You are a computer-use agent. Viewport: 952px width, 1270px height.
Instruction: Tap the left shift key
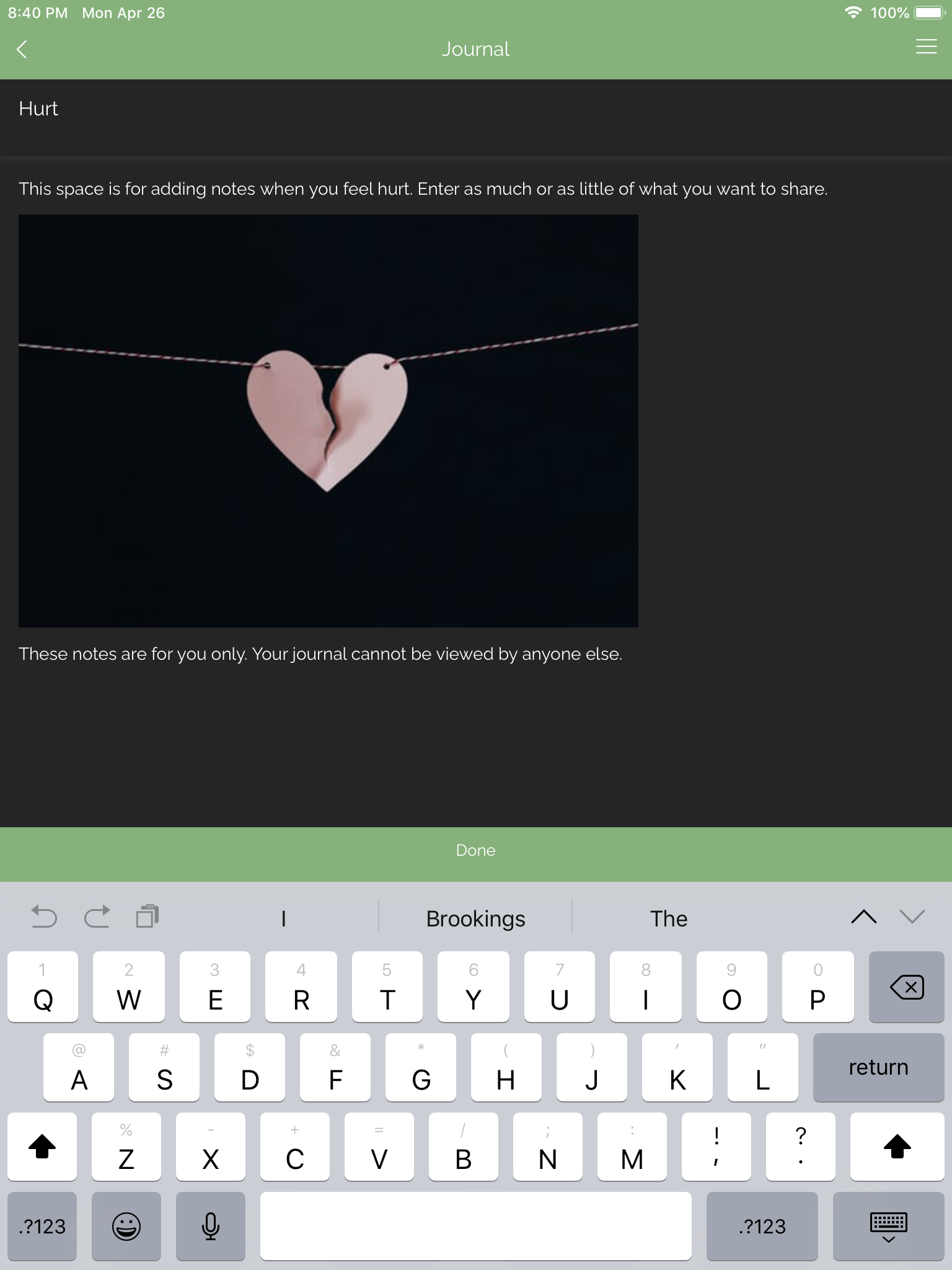tap(42, 1147)
